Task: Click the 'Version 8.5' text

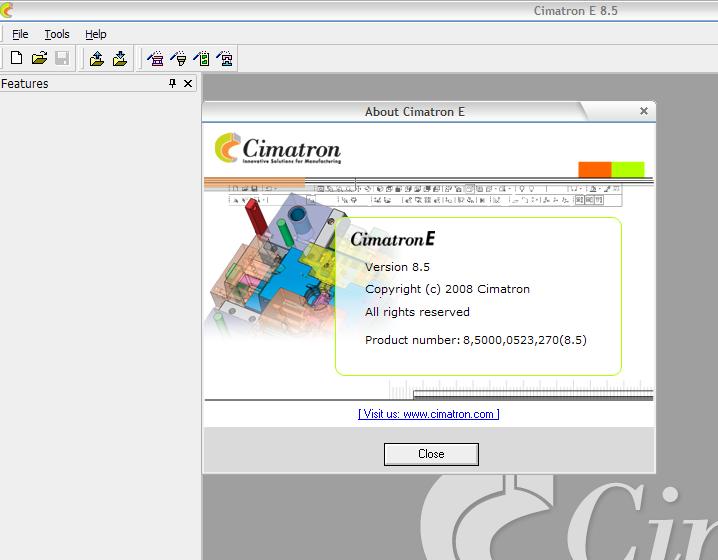Action: [x=397, y=267]
